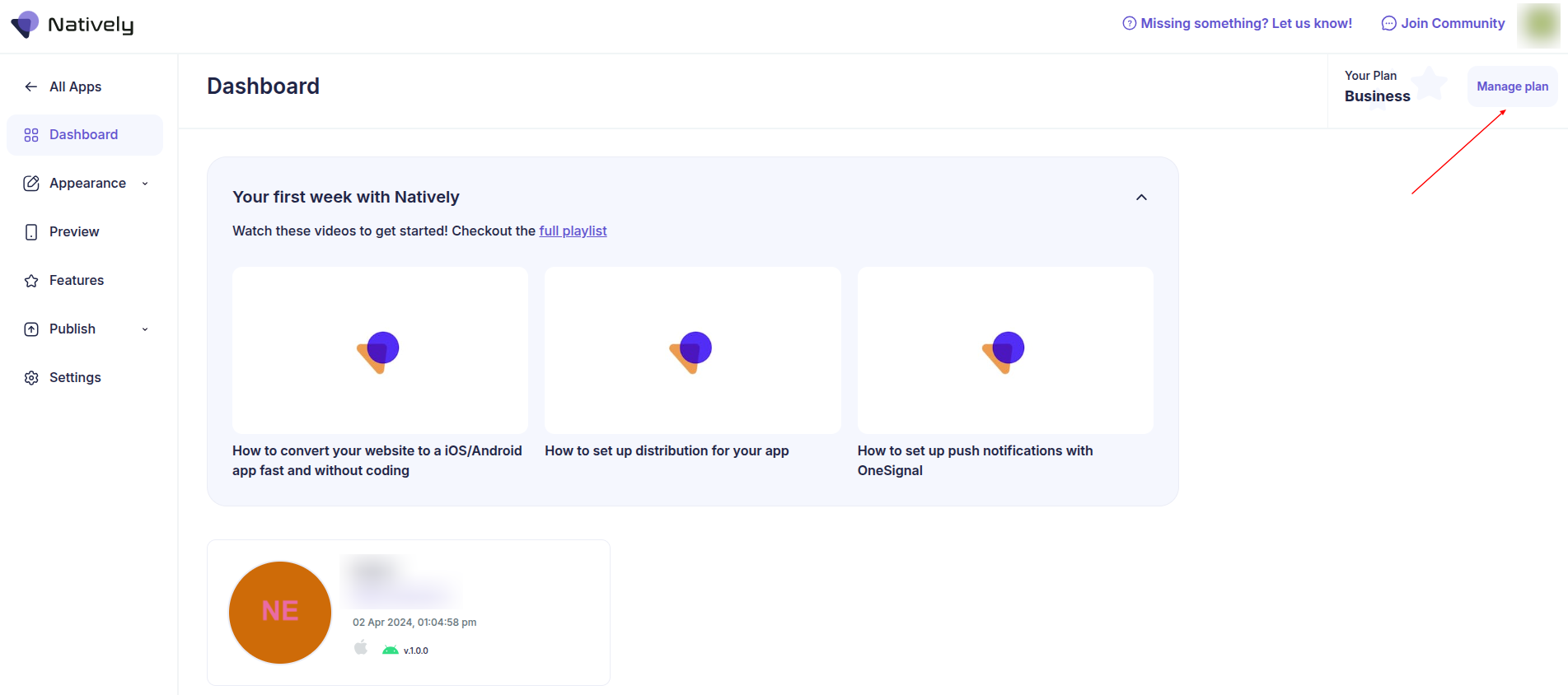1568x695 pixels.
Task: Click the Features star icon
Action: [31, 281]
